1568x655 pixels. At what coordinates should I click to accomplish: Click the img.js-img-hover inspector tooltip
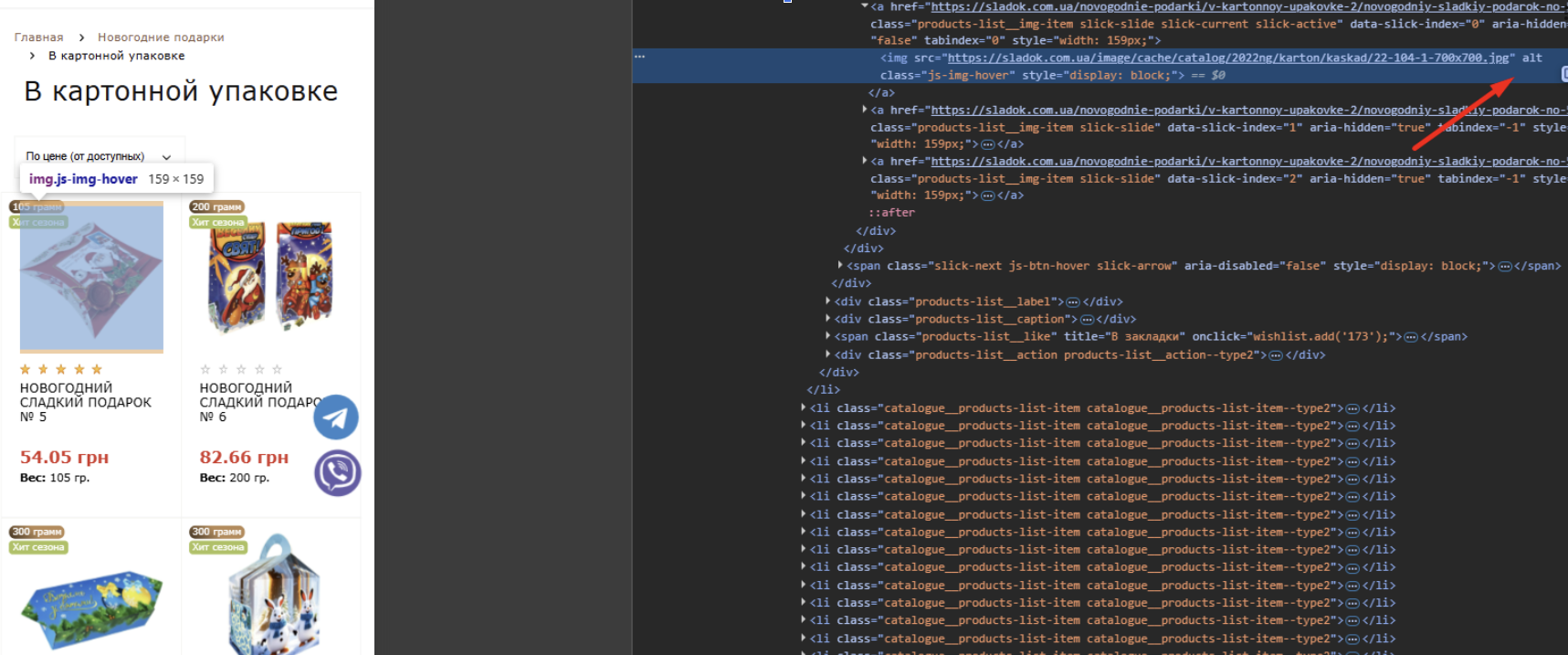(x=117, y=179)
